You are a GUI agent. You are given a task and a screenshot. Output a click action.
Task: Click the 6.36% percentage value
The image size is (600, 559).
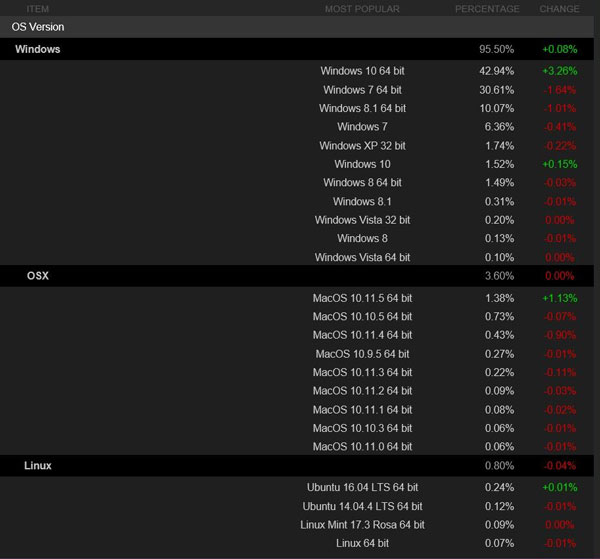click(499, 127)
